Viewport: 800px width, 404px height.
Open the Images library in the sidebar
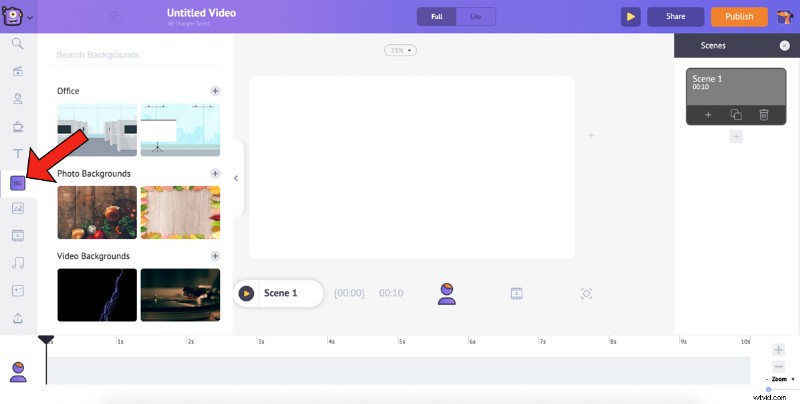18,208
